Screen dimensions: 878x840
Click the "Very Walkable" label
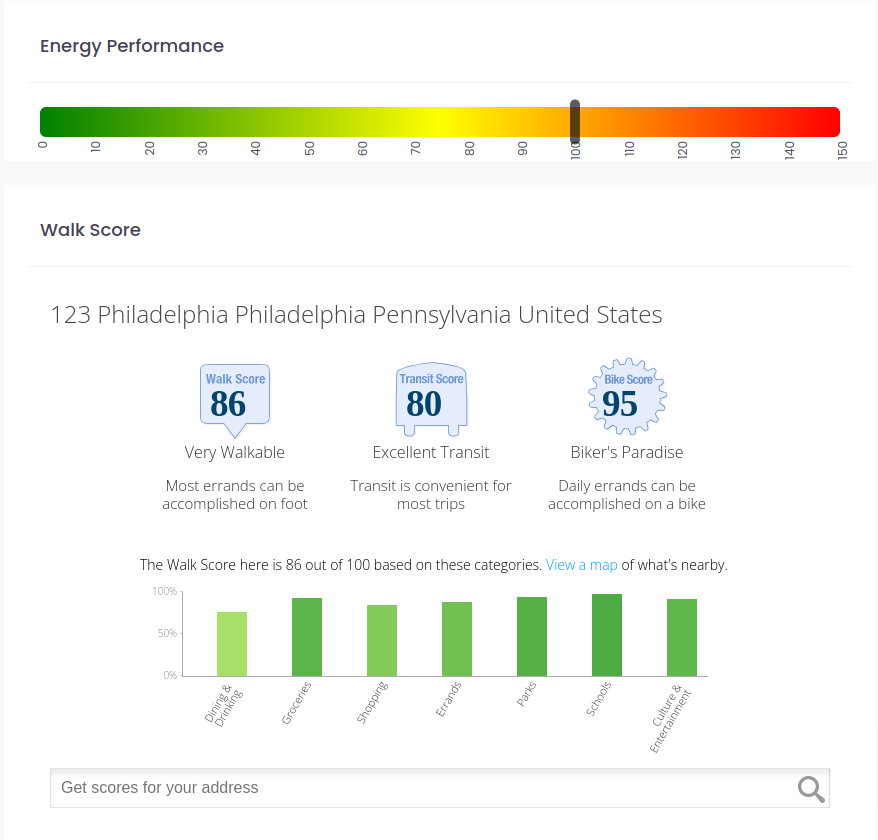(x=235, y=452)
